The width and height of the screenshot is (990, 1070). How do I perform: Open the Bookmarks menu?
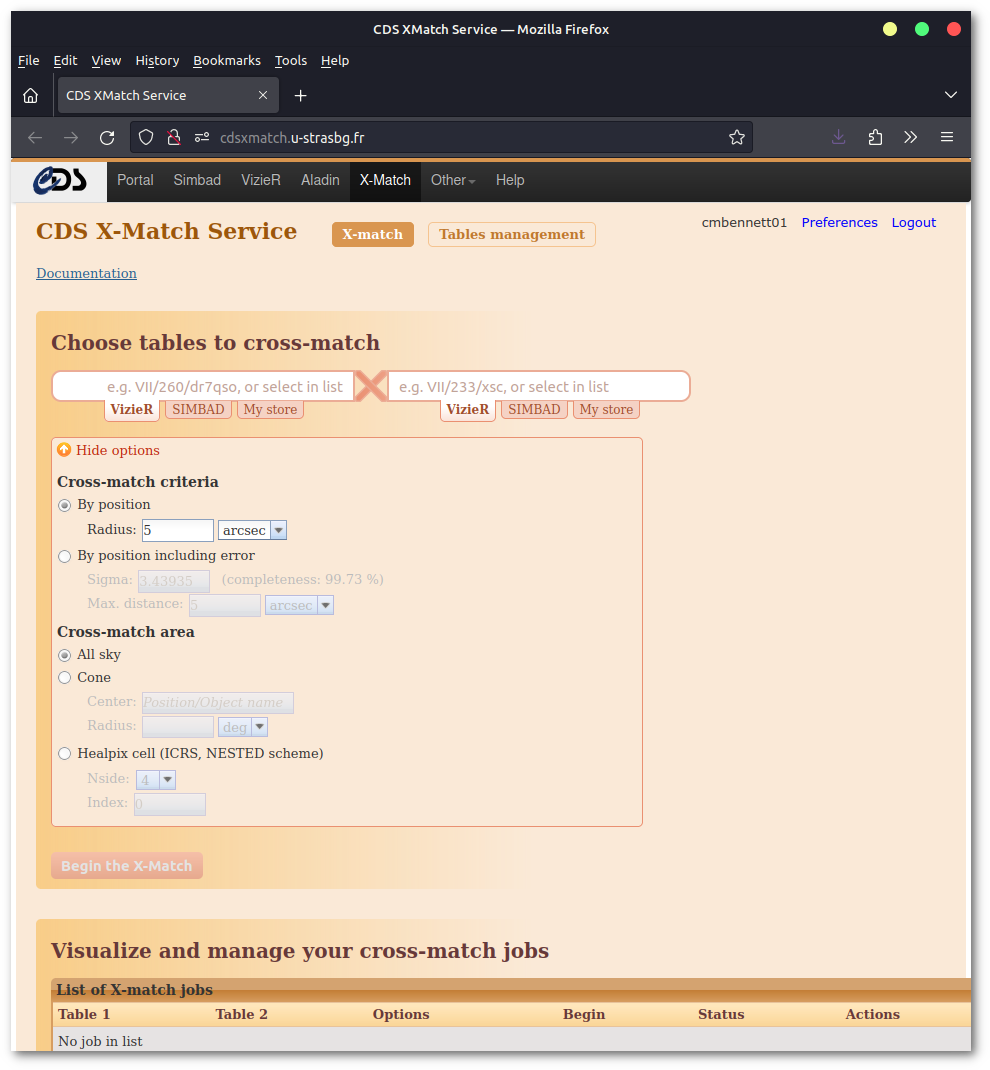pyautogui.click(x=227, y=61)
